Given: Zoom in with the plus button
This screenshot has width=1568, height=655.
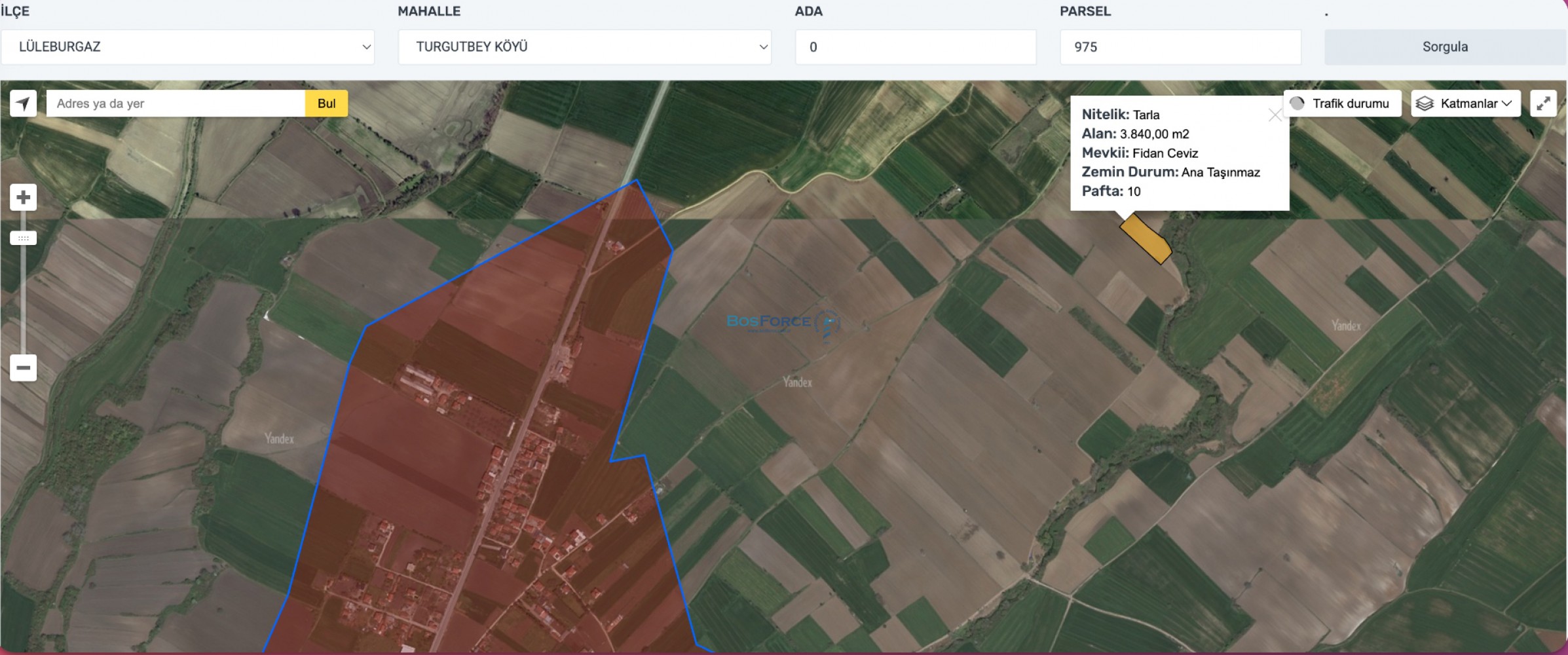Looking at the screenshot, I should 23,197.
